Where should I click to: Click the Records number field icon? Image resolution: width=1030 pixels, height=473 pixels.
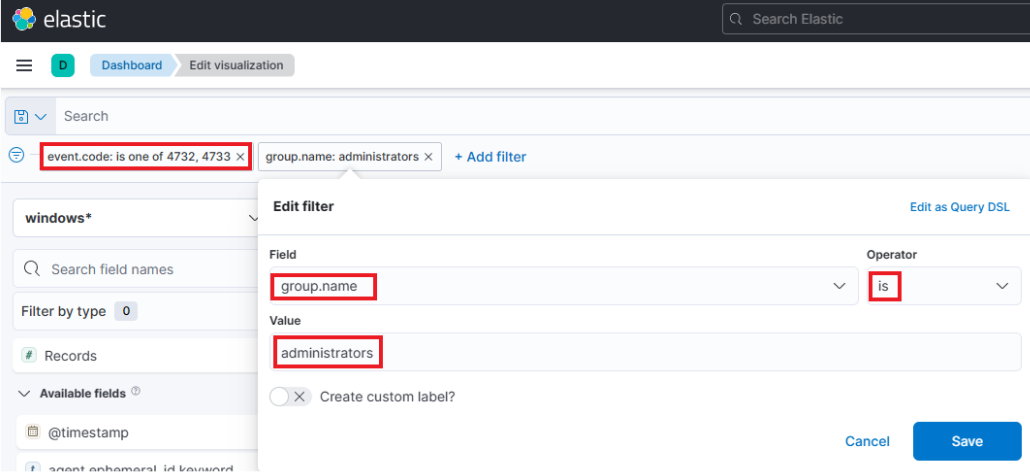coord(29,356)
